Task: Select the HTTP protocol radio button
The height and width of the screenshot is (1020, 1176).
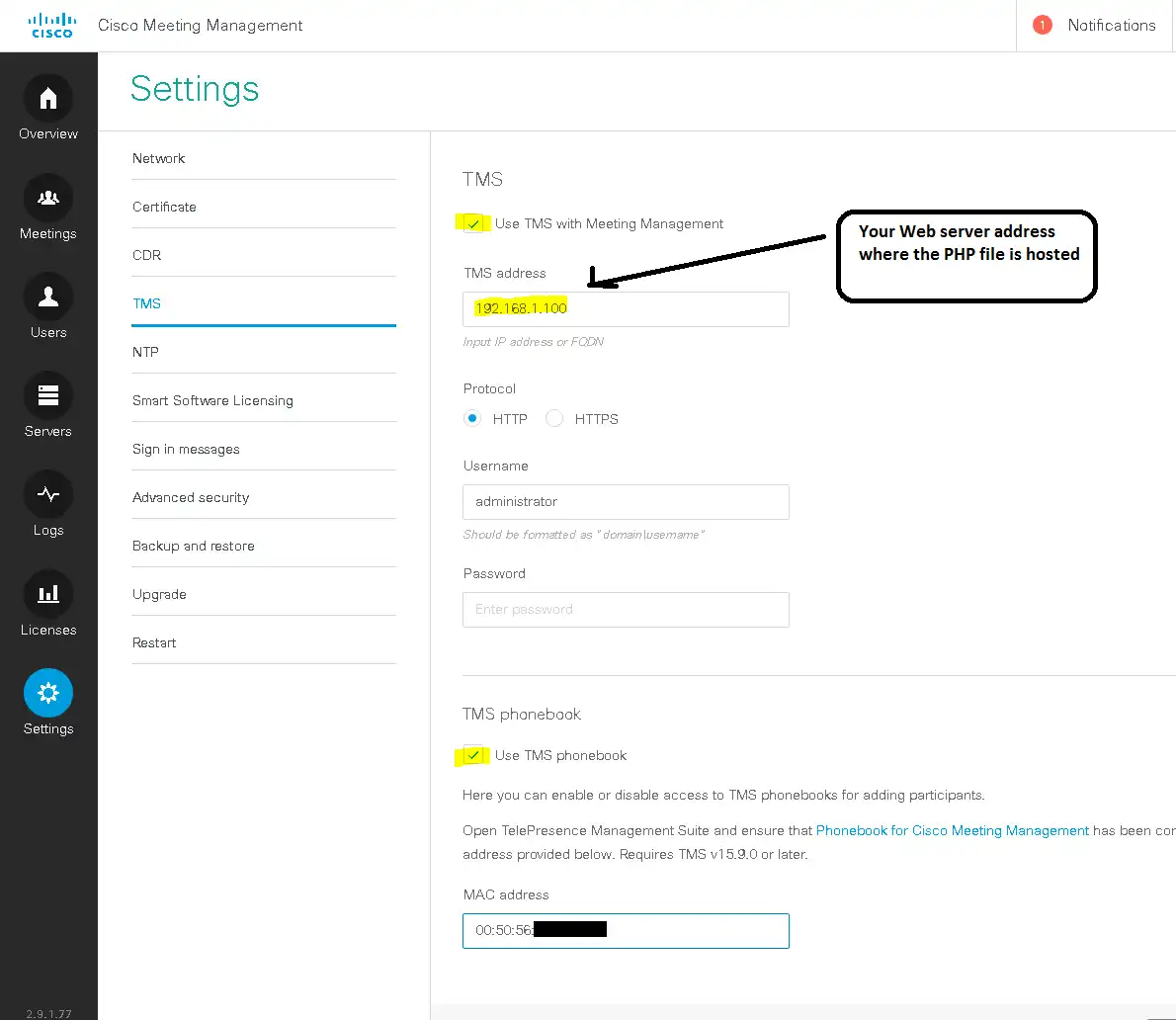Action: [472, 419]
